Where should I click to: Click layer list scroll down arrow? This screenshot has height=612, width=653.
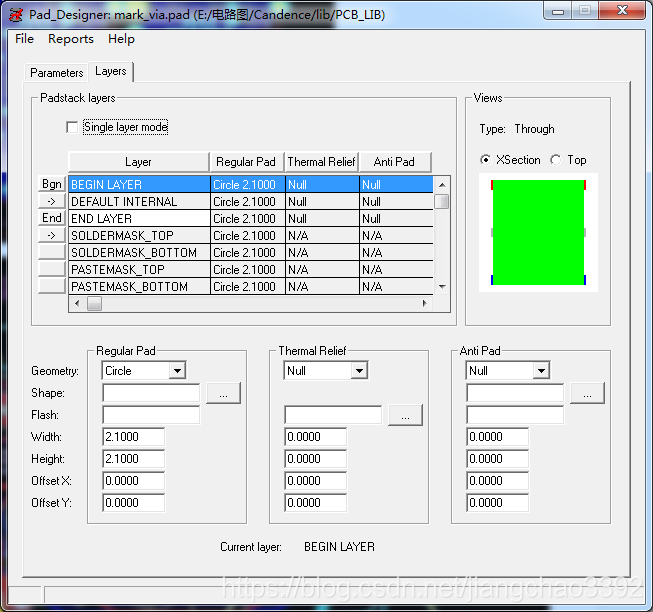442,286
